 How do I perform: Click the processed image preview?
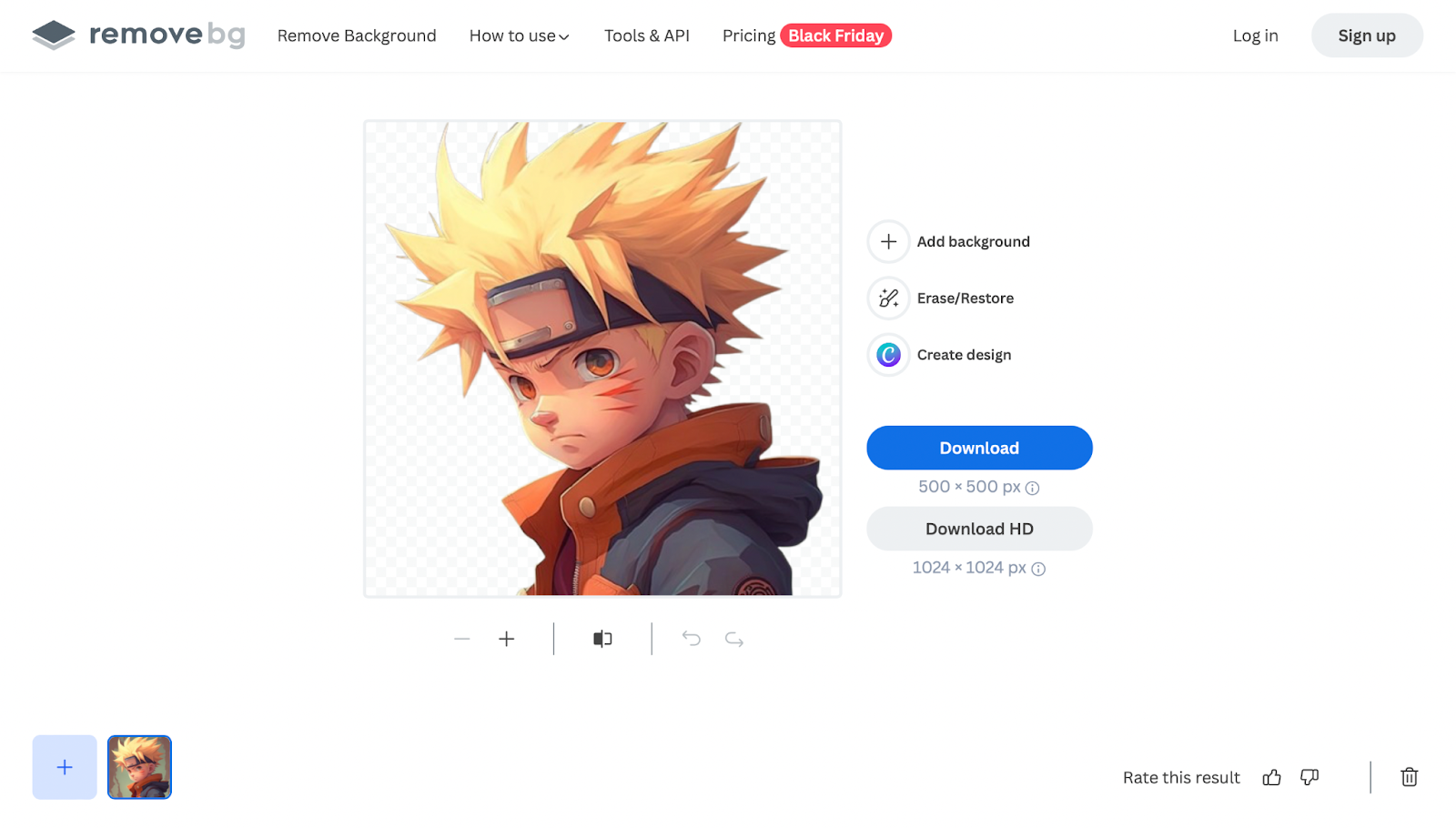602,358
